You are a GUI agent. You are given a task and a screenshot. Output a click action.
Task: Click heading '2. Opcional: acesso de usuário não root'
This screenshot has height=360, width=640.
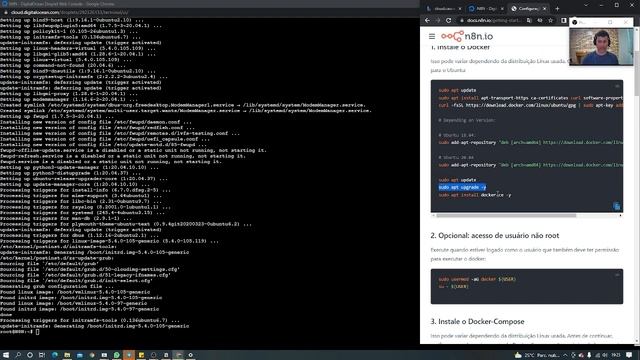click(495, 236)
